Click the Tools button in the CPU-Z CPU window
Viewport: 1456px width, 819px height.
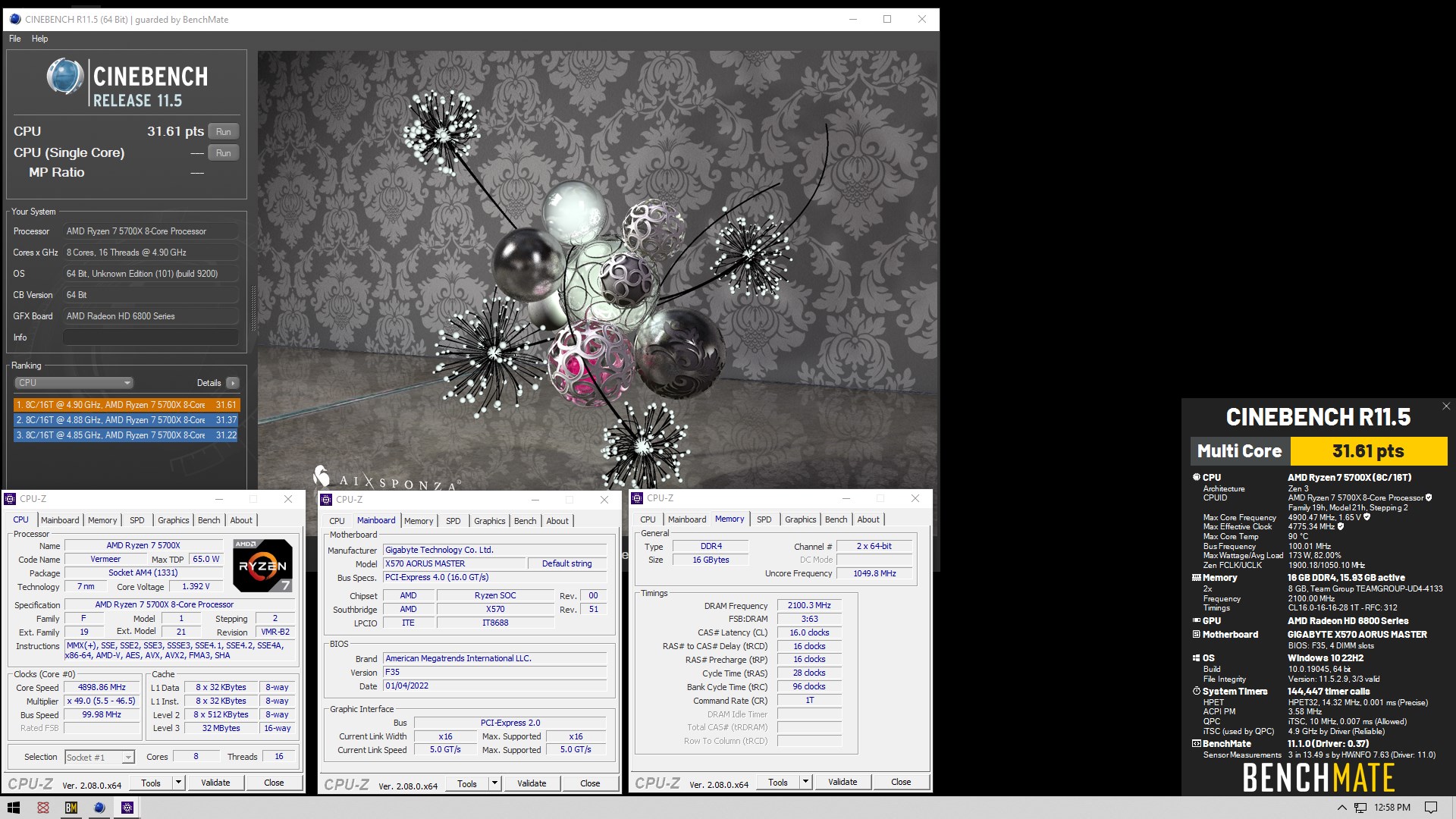pos(151,783)
